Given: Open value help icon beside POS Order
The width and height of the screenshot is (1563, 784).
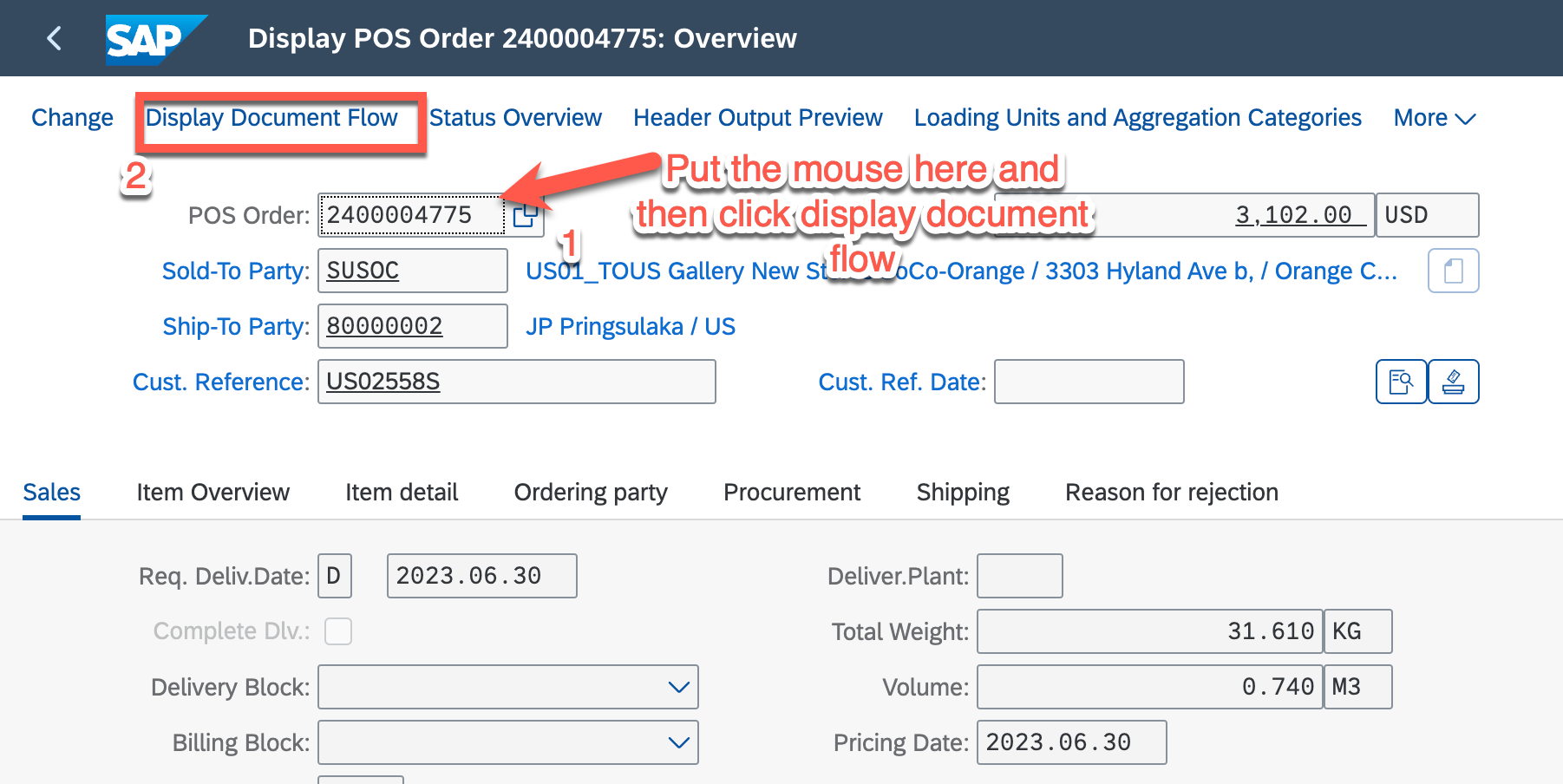Looking at the screenshot, I should pos(525,216).
